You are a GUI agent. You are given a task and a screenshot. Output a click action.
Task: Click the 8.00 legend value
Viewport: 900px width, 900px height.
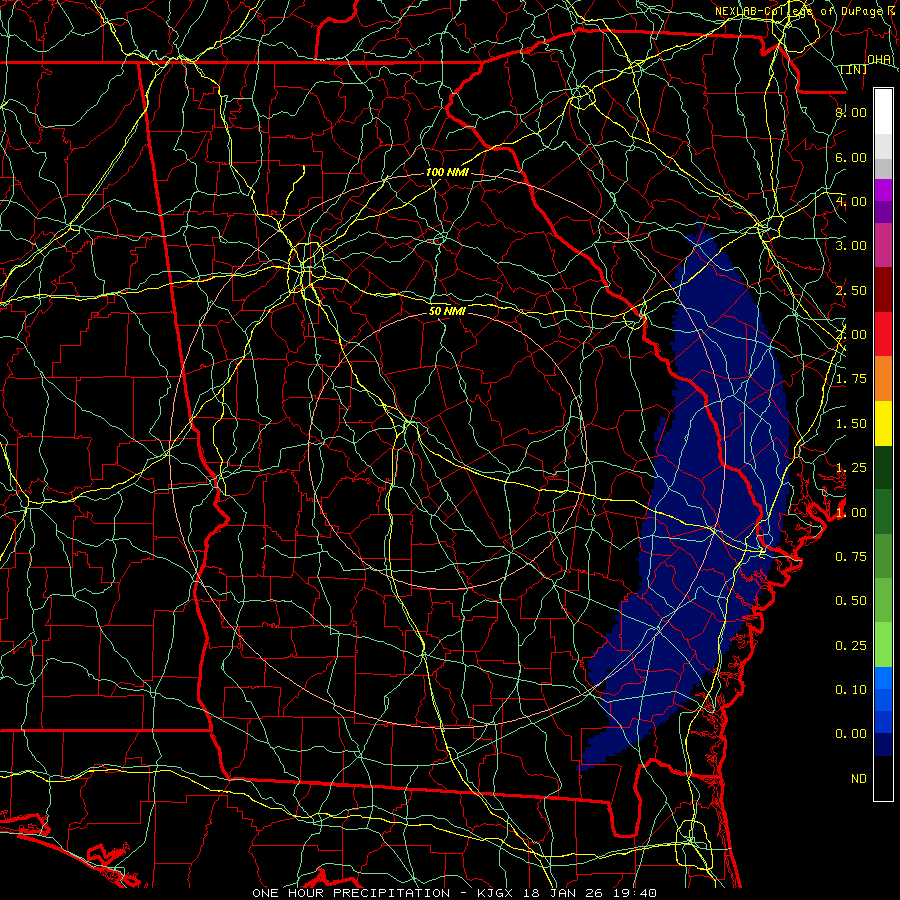point(851,112)
